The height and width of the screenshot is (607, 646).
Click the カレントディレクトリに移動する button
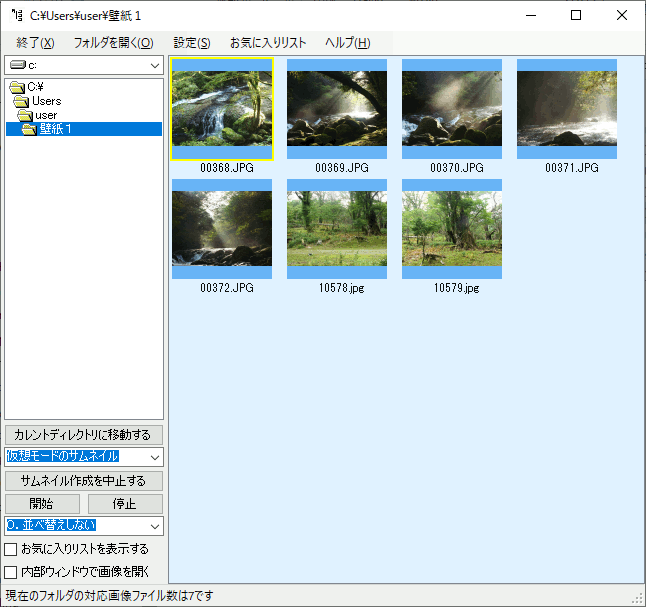84,435
